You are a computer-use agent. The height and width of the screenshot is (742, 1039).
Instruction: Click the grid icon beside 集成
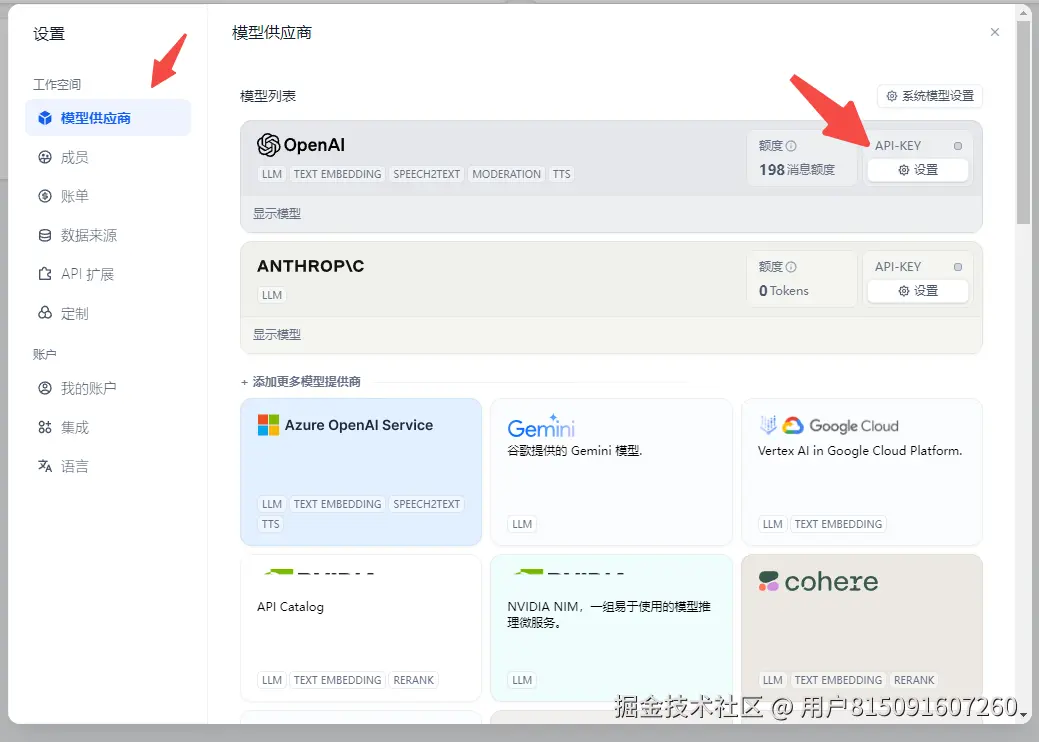(45, 427)
